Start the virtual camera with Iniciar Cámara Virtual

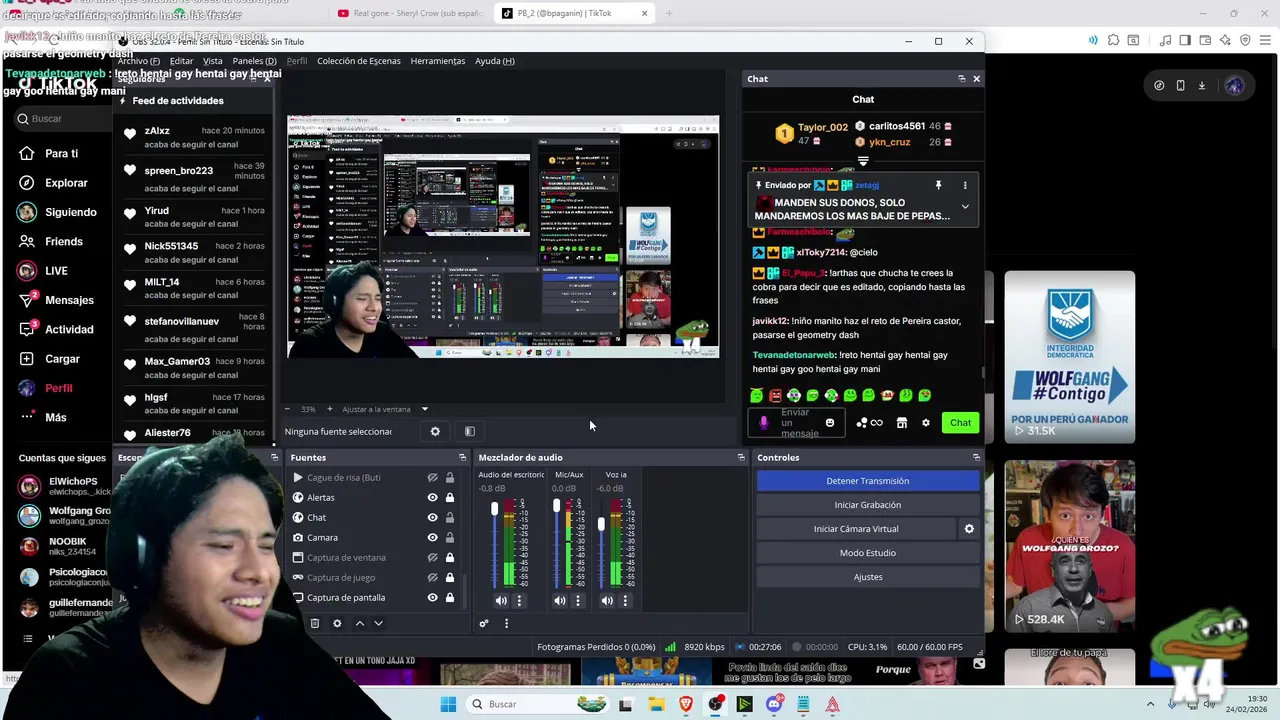coord(856,529)
